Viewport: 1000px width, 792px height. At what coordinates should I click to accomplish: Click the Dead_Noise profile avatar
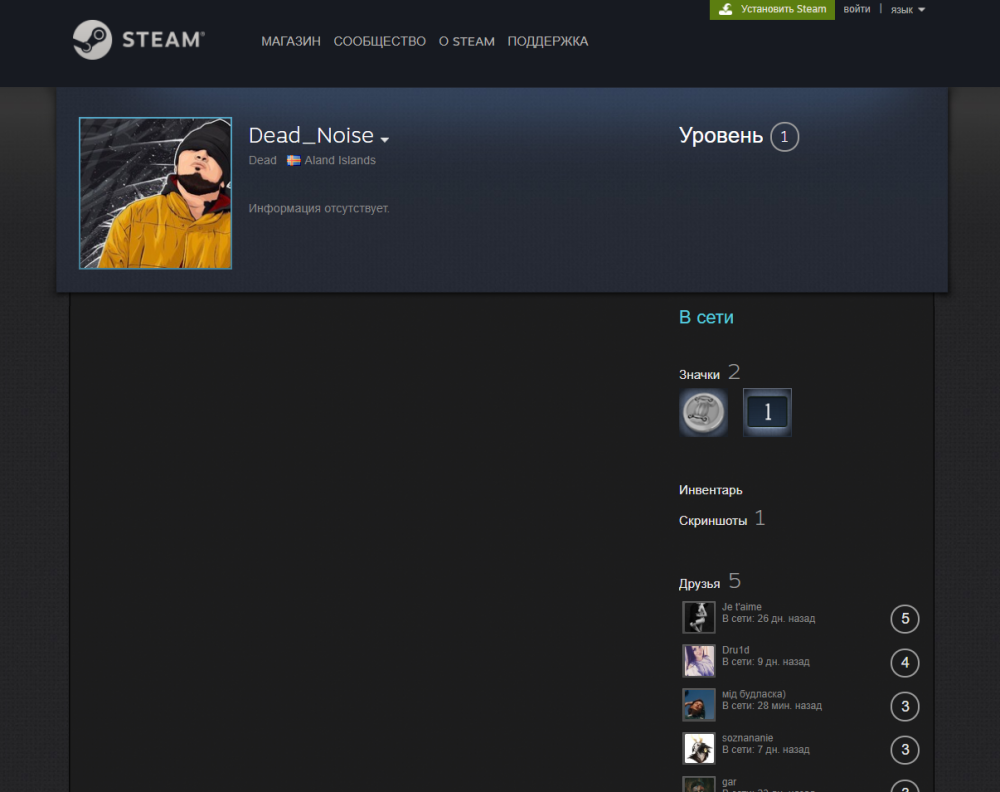[x=156, y=193]
